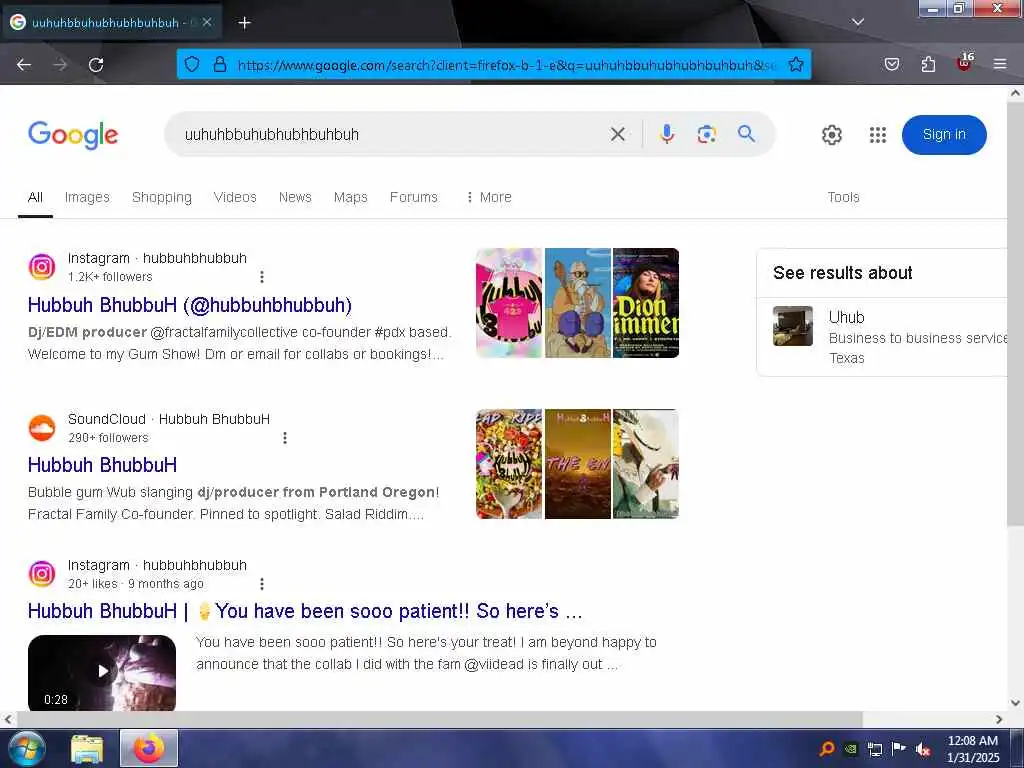Click the Uhub card thumbnail image
The width and height of the screenshot is (1024, 768).
(793, 326)
